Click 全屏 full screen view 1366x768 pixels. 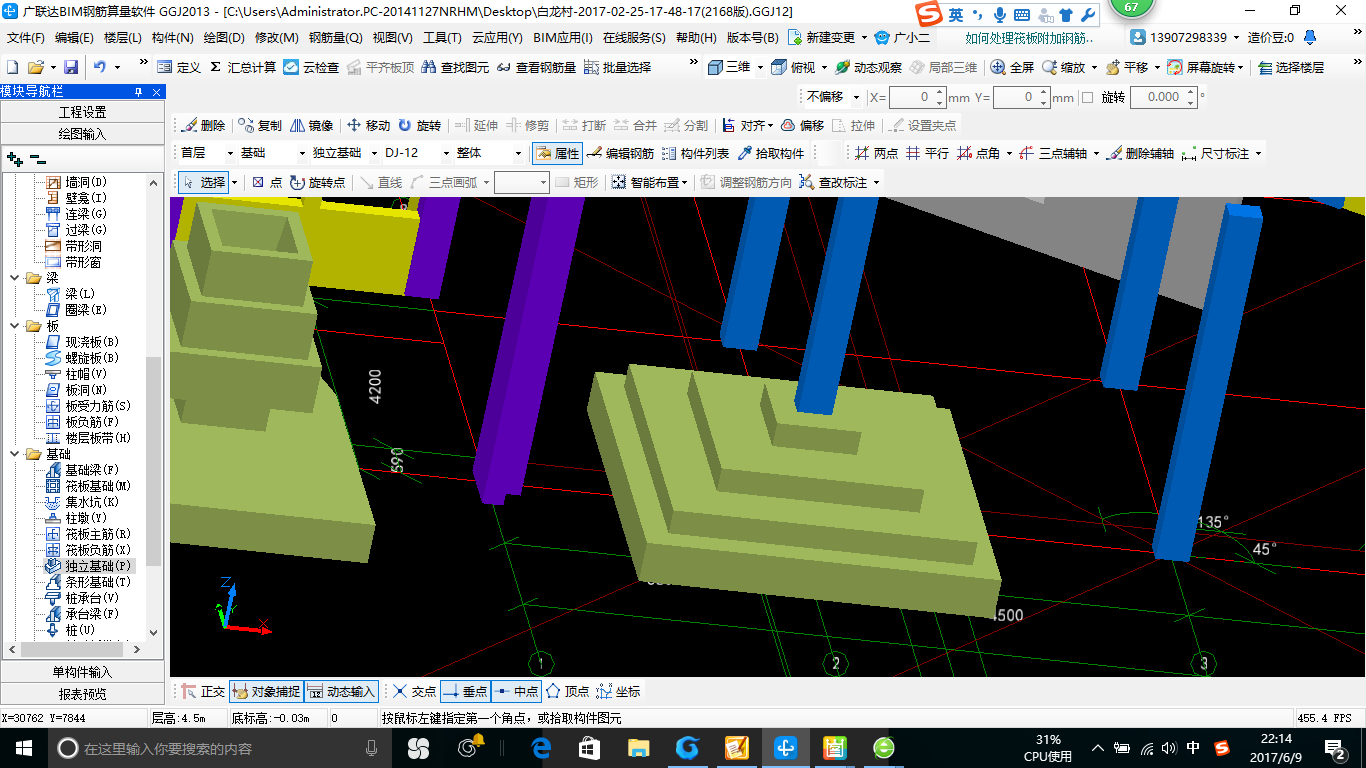tap(1012, 67)
